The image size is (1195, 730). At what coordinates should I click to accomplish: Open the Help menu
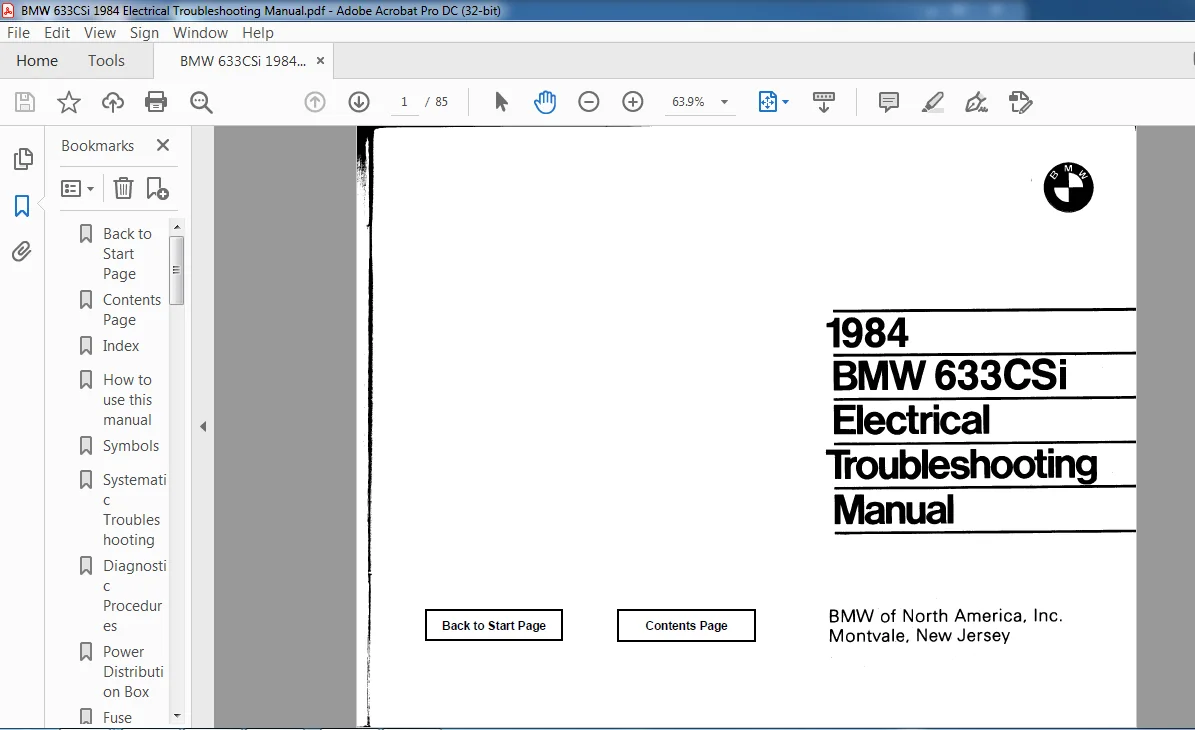(x=258, y=33)
